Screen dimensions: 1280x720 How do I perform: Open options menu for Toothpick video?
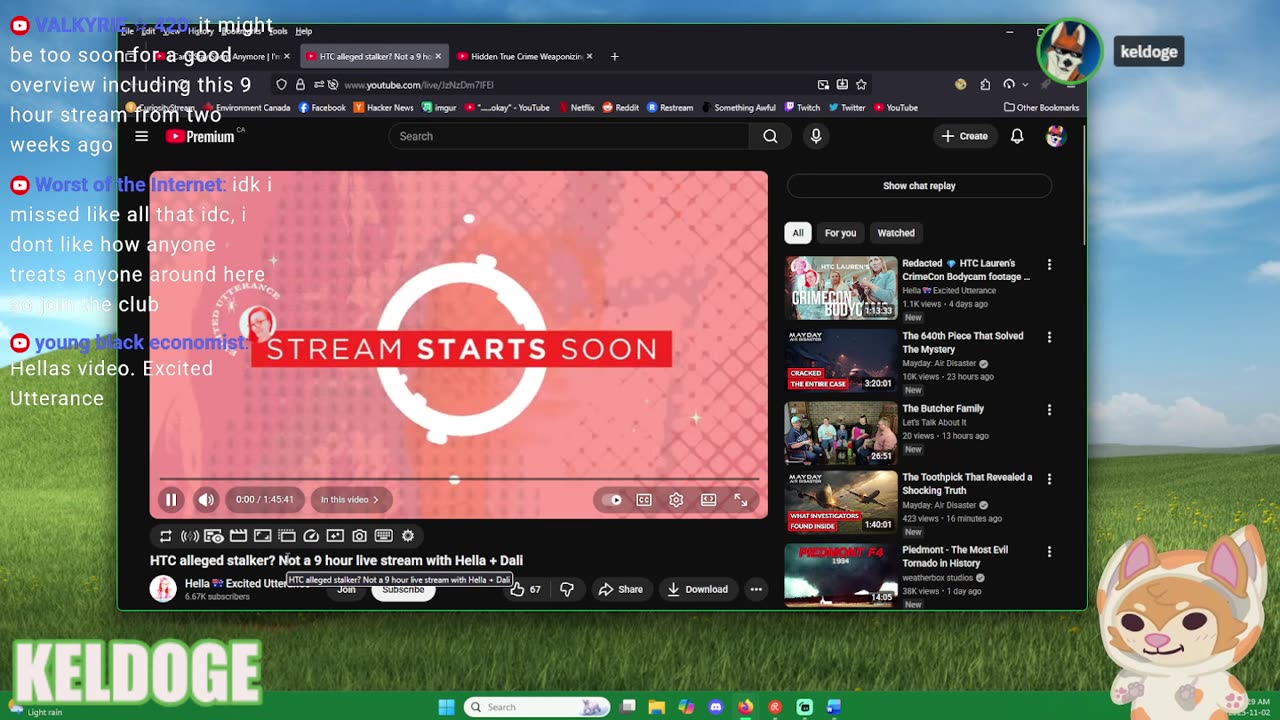pyautogui.click(x=1049, y=479)
